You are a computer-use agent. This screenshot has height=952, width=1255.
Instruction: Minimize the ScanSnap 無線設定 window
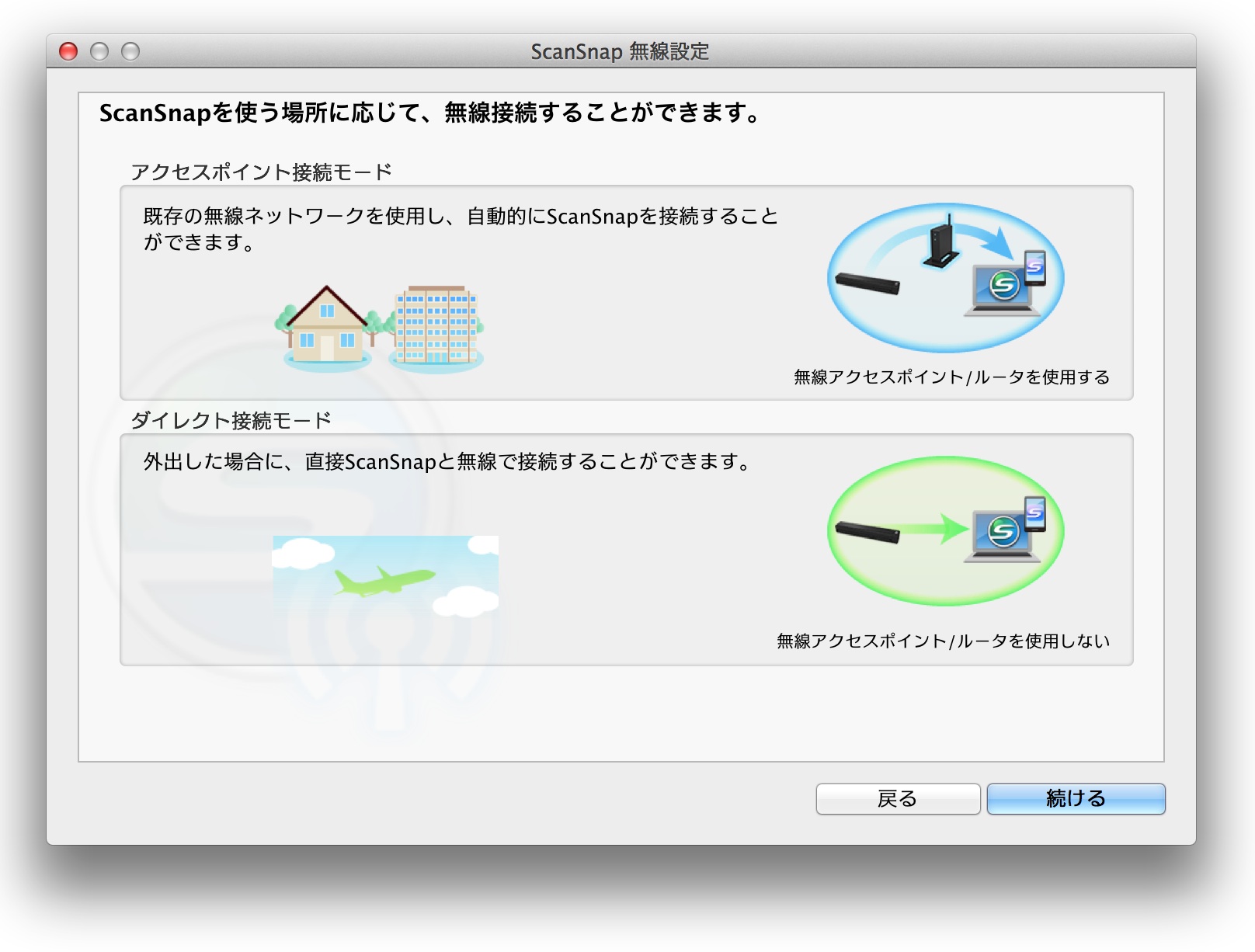click(x=99, y=51)
